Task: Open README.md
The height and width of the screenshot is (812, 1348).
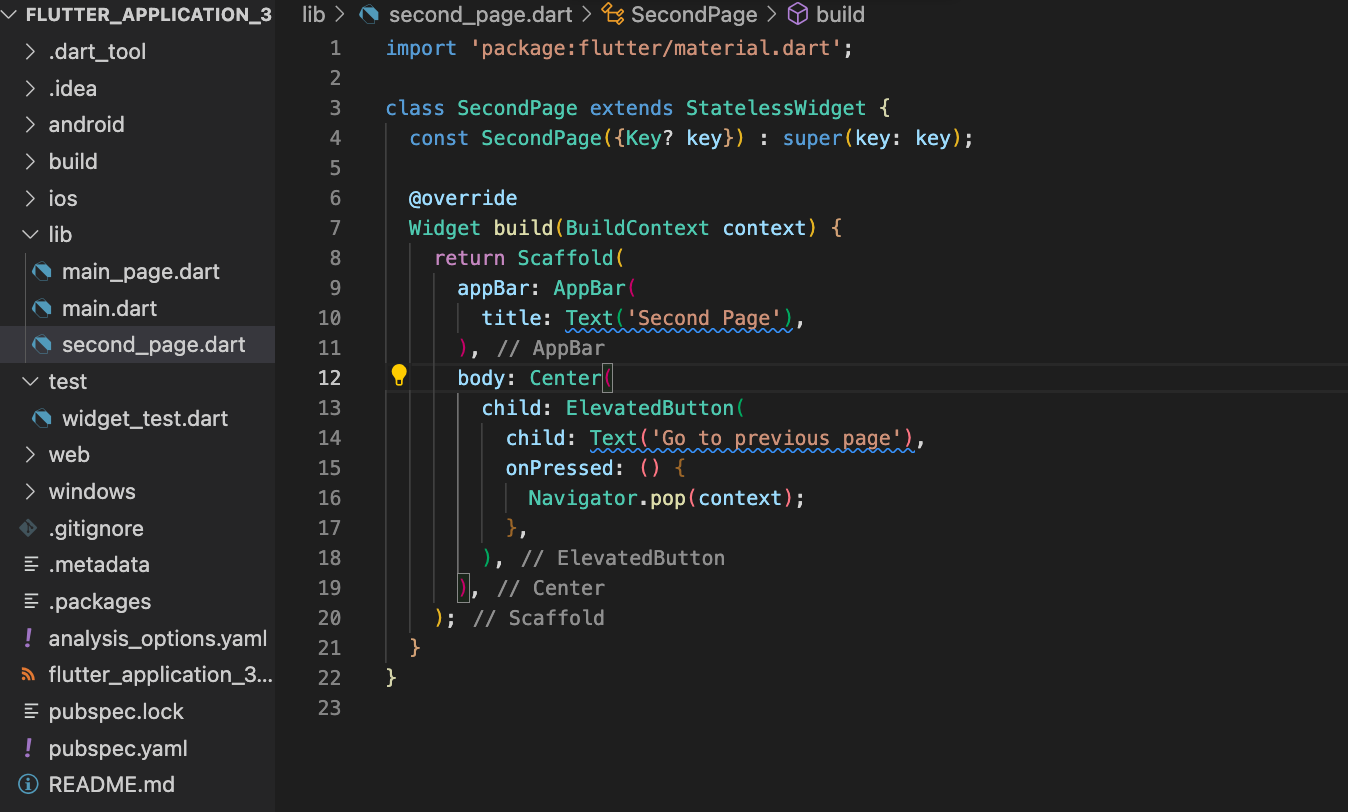Action: pos(112,785)
